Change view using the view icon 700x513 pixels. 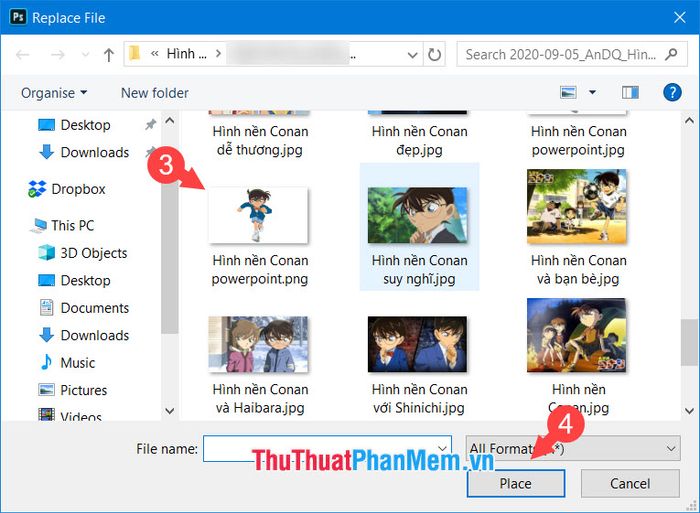[x=568, y=92]
